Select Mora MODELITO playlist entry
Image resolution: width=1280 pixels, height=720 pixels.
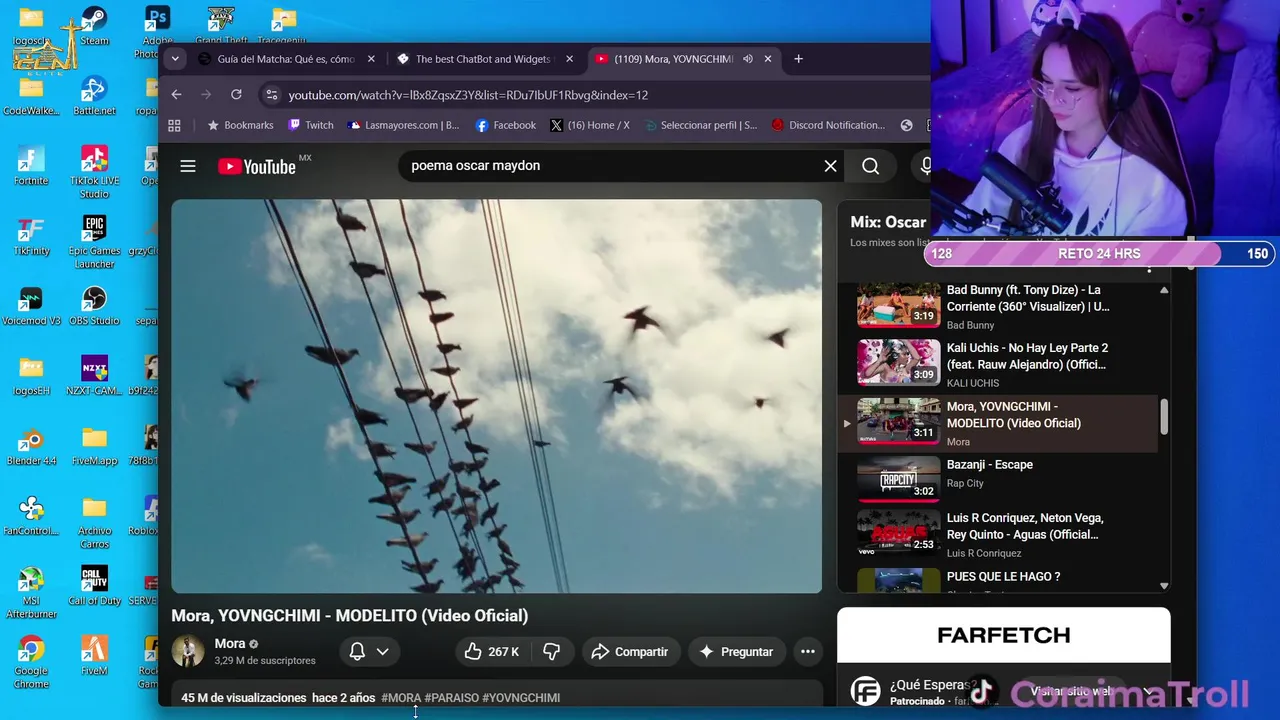(1000, 423)
